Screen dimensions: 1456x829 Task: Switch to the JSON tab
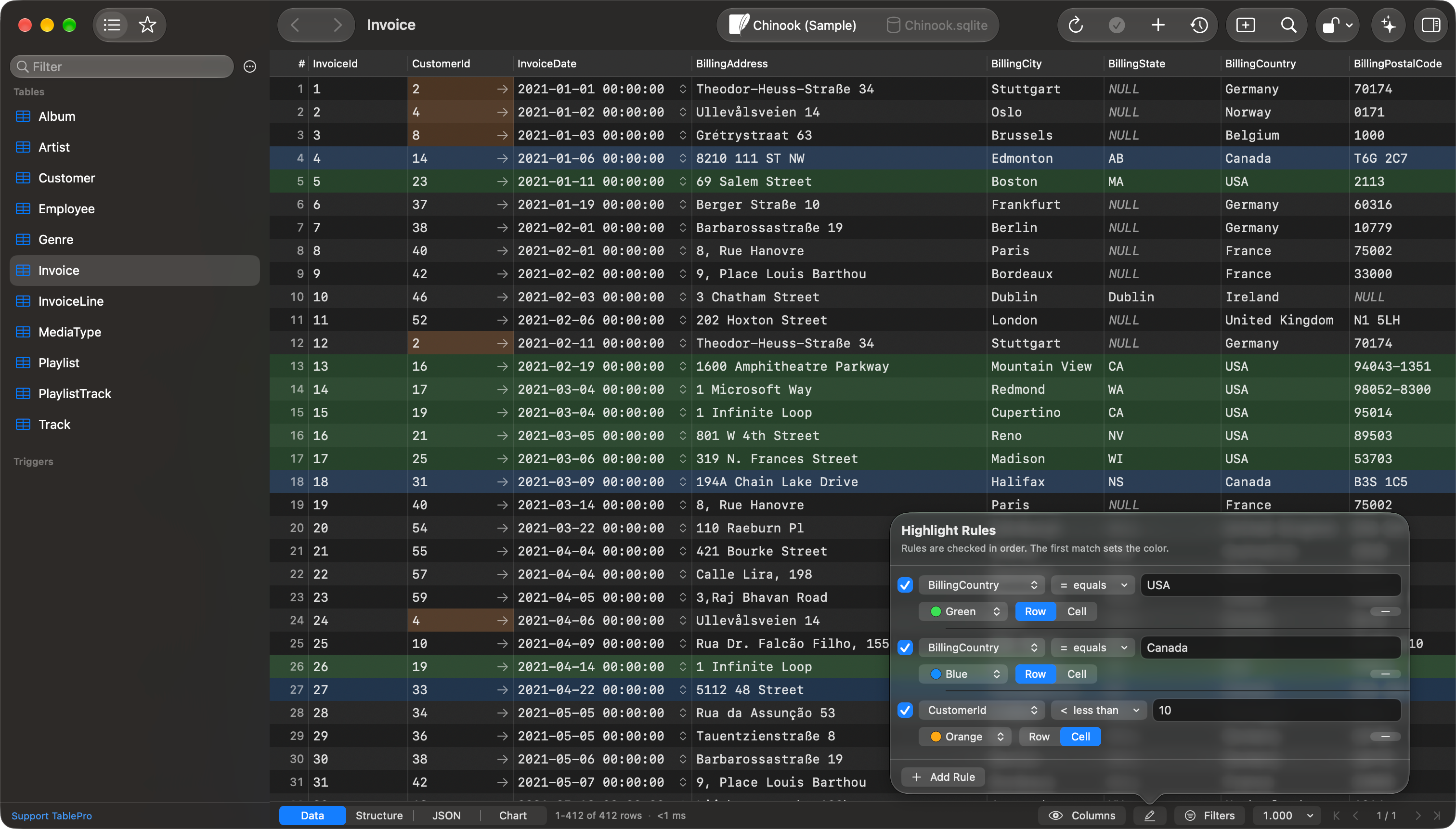point(446,816)
